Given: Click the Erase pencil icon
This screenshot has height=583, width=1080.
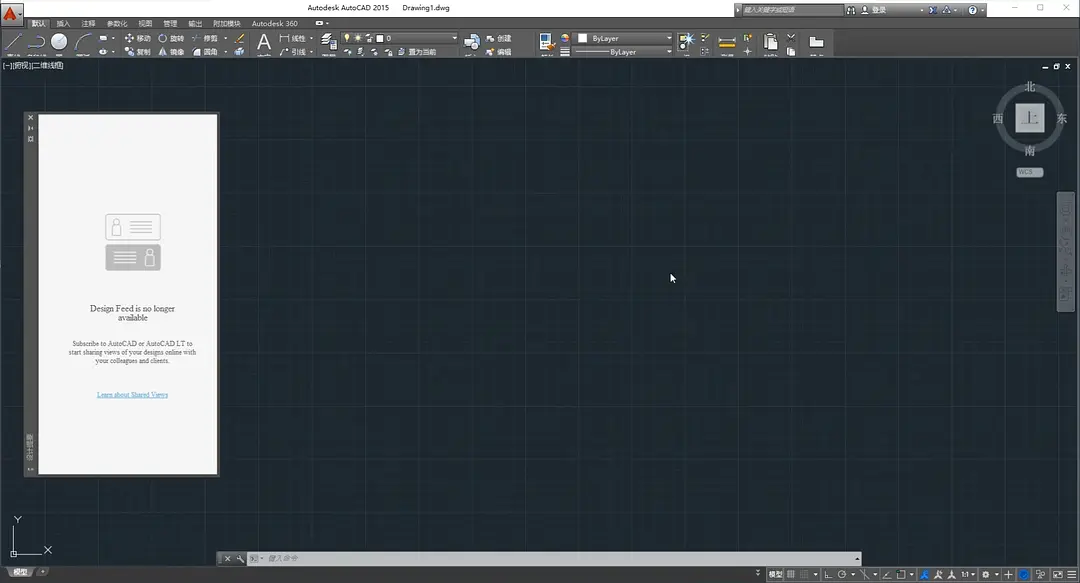Looking at the screenshot, I should [x=239, y=39].
